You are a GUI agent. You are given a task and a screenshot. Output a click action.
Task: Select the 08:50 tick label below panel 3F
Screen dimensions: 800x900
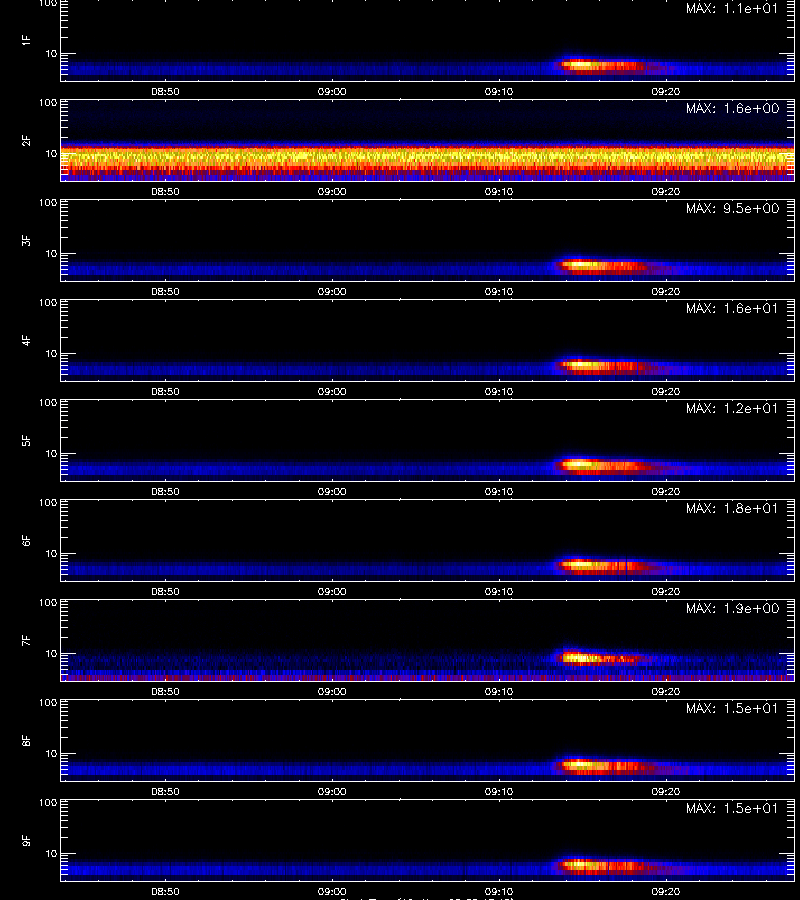(x=165, y=292)
